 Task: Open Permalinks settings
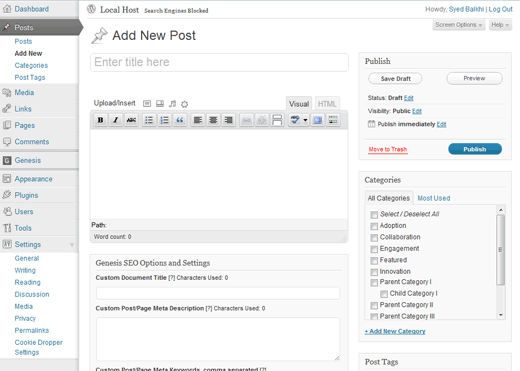click(x=32, y=330)
